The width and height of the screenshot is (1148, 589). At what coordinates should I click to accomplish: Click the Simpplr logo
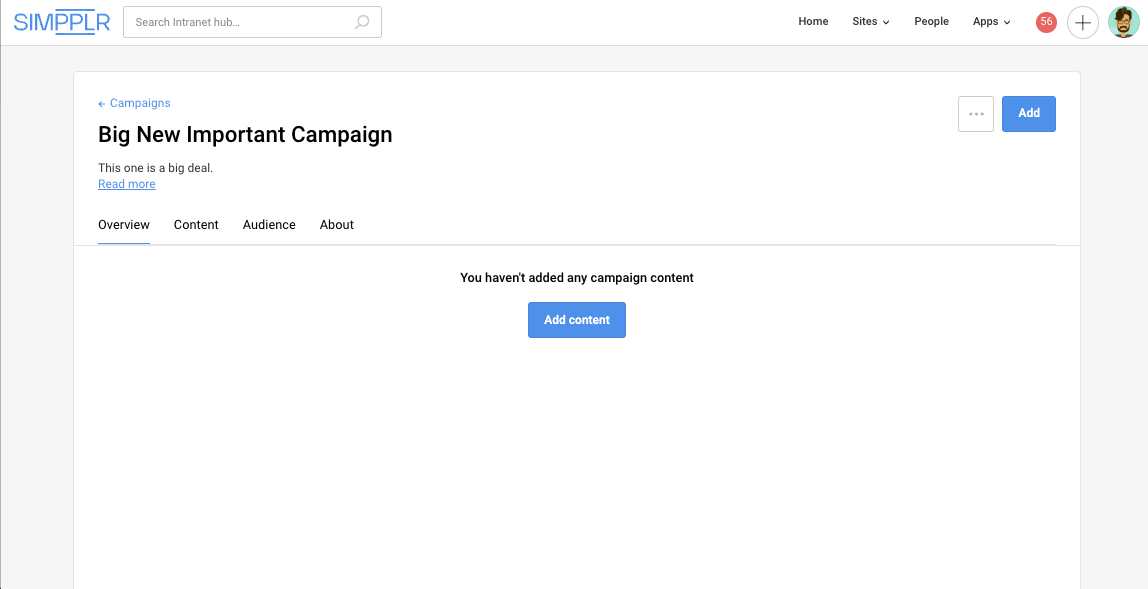pyautogui.click(x=62, y=21)
